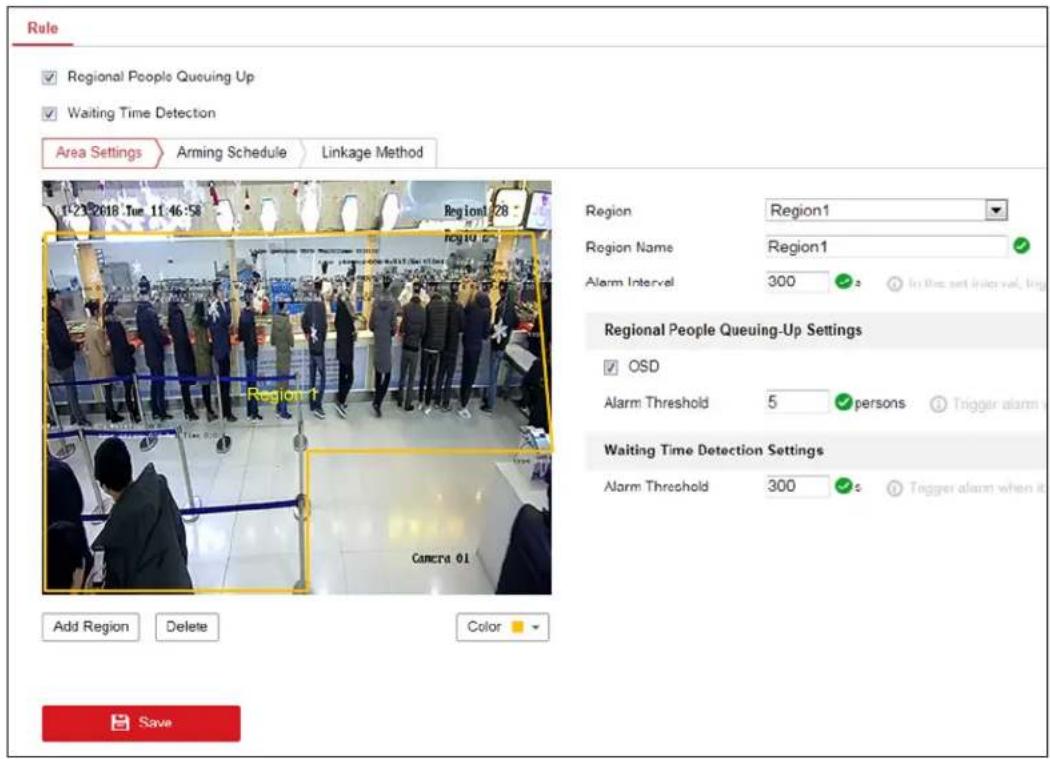Click Regional People Queuing-Up Settings heading
Screen dimensions: 1050x759
click(733, 330)
